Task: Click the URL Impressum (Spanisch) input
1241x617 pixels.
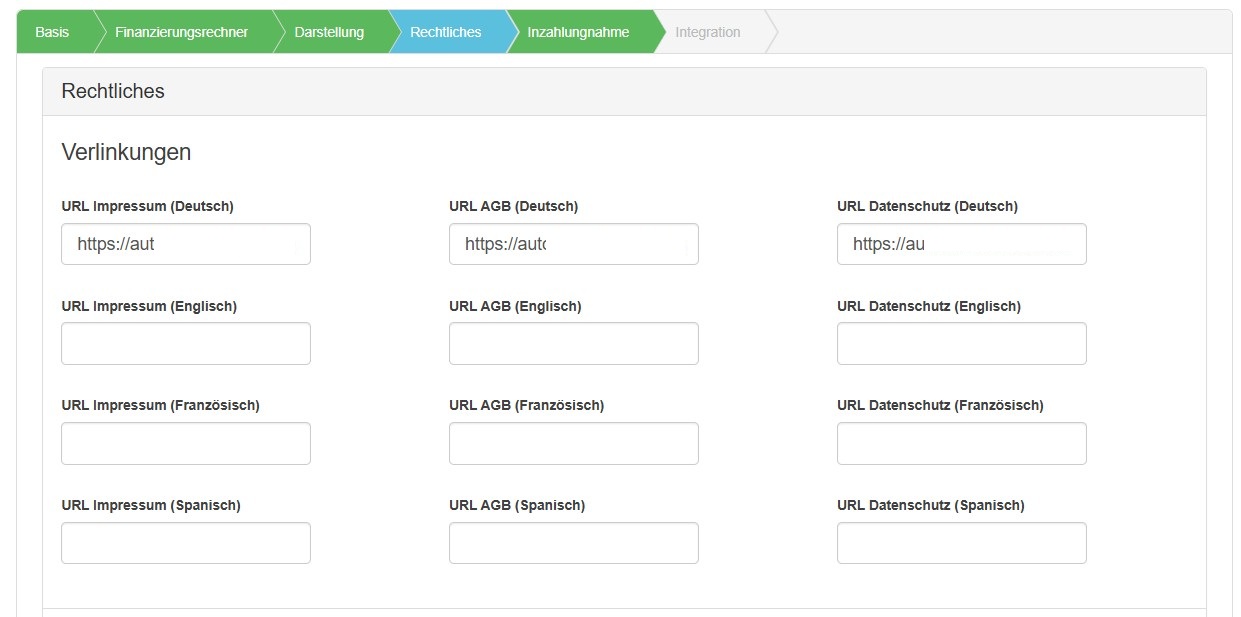Action: click(x=186, y=543)
